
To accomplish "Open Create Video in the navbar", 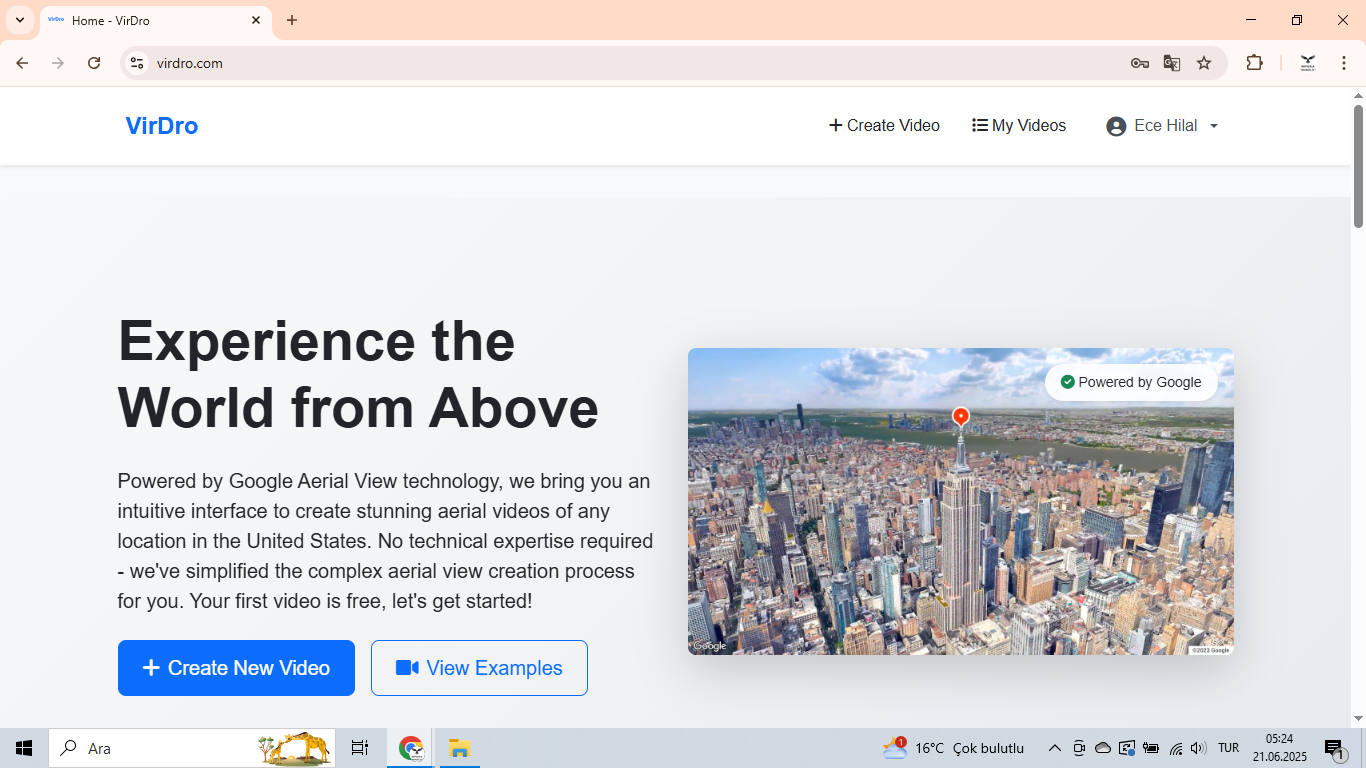I will (884, 125).
